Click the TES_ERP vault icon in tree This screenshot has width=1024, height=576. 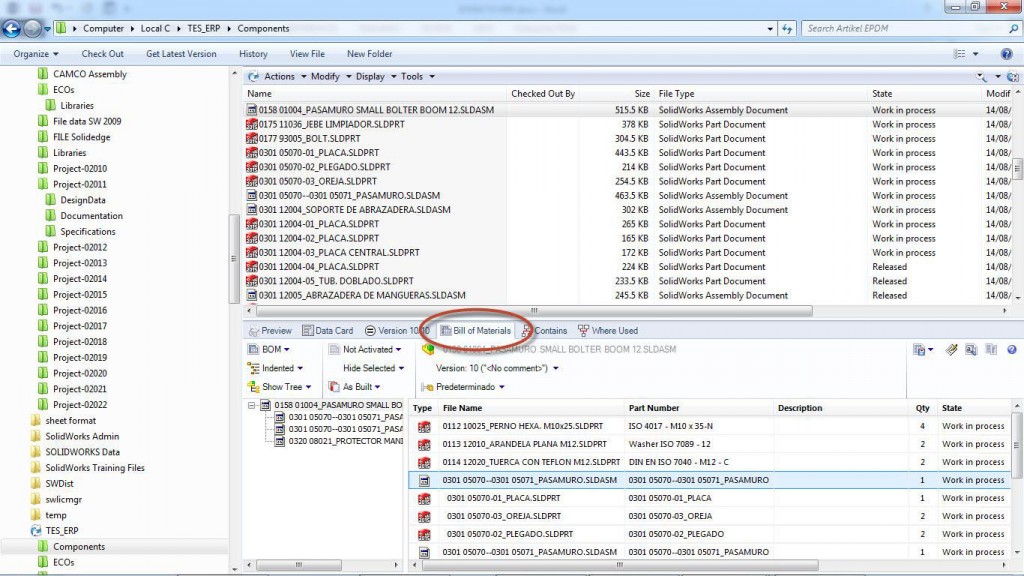coord(36,531)
